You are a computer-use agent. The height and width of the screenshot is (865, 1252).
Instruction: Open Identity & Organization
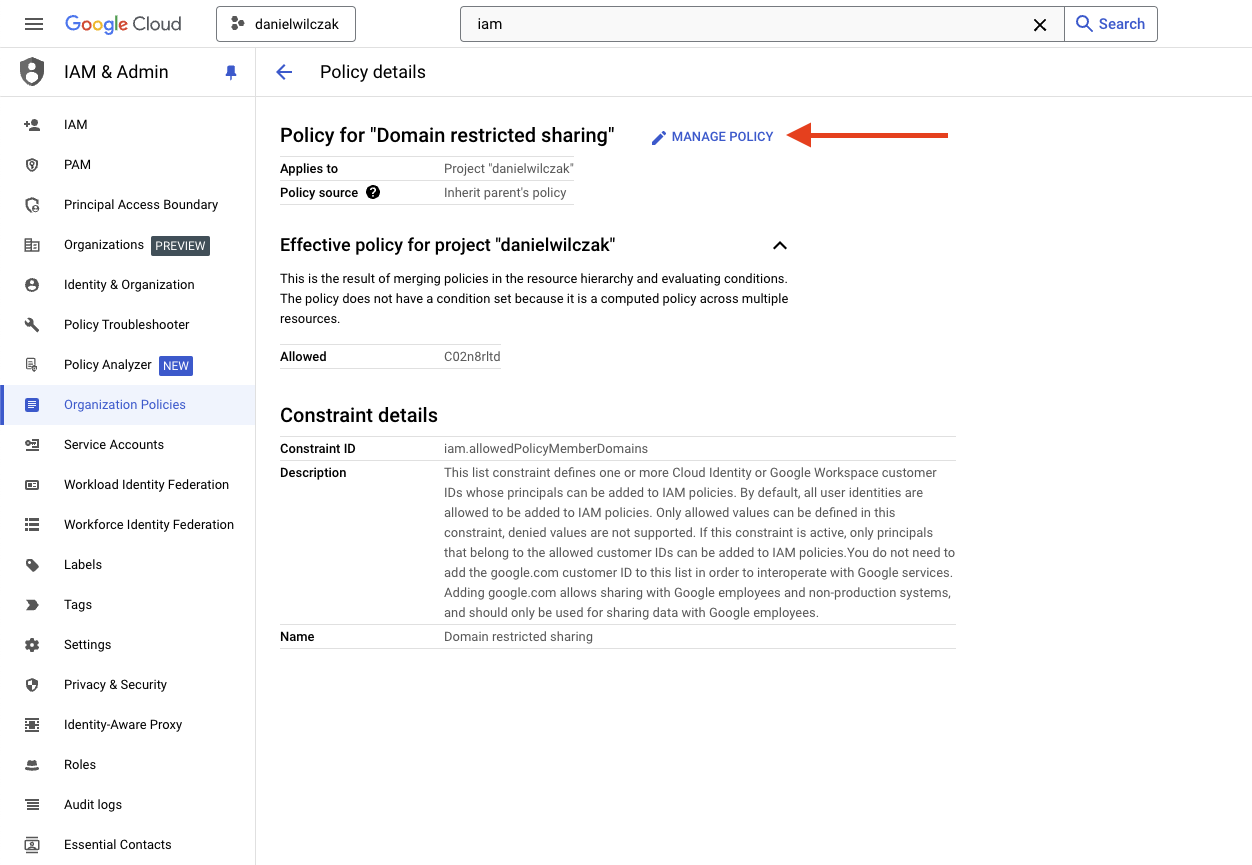128,285
